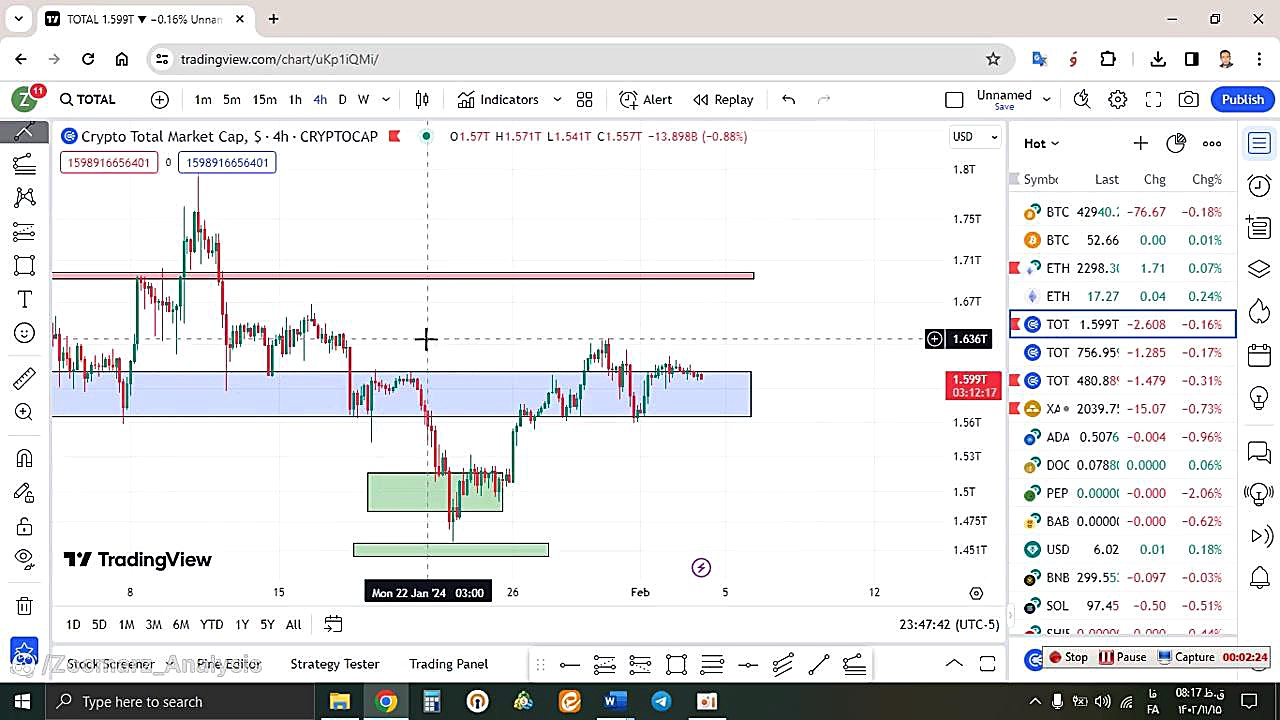This screenshot has height=720, width=1280.
Task: Open the TOTAL symbol search
Action: (87, 99)
